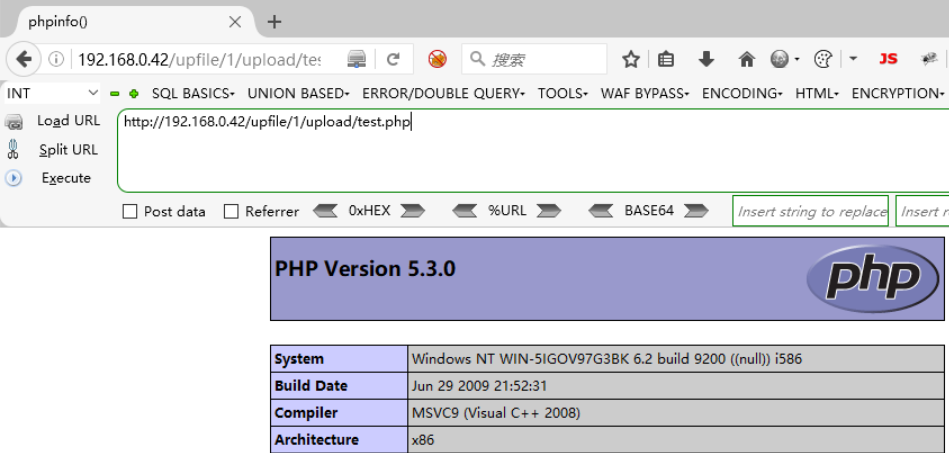Click the x86 architecture value

point(422,440)
